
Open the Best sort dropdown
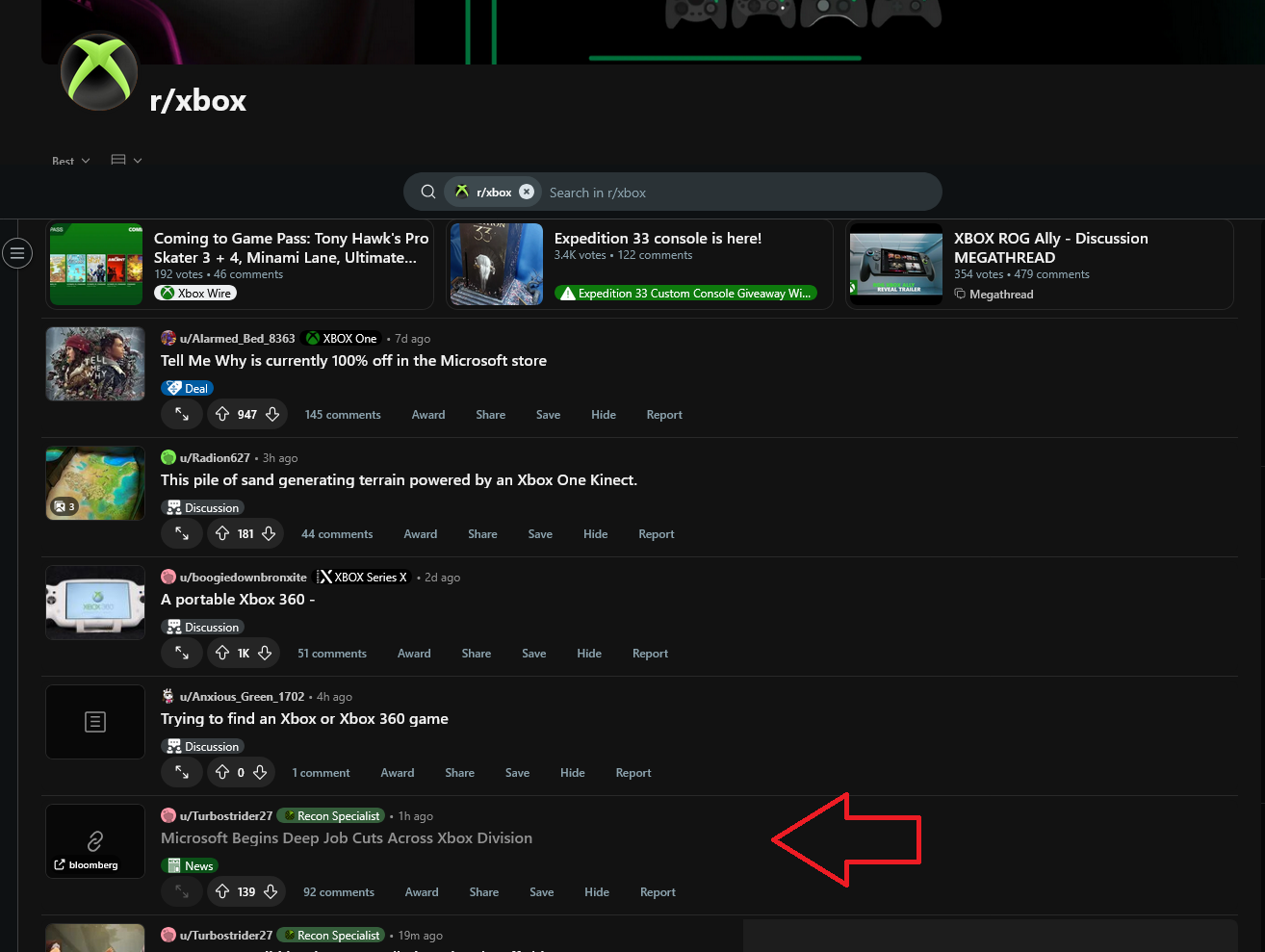pyautogui.click(x=71, y=161)
